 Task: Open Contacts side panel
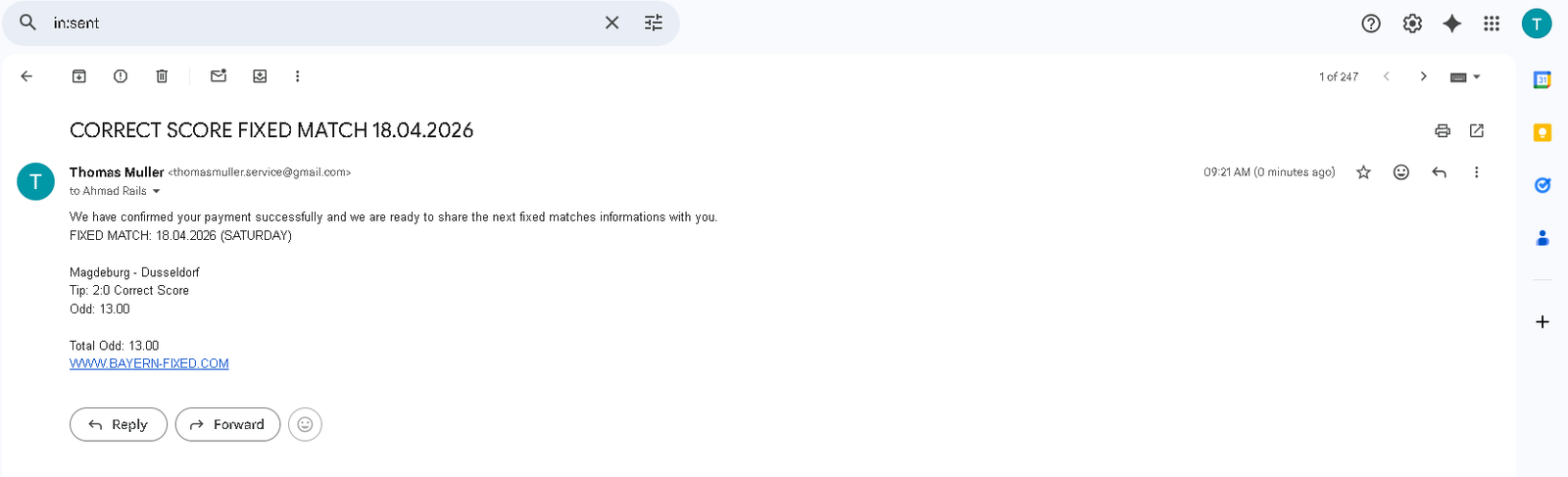coord(1542,237)
